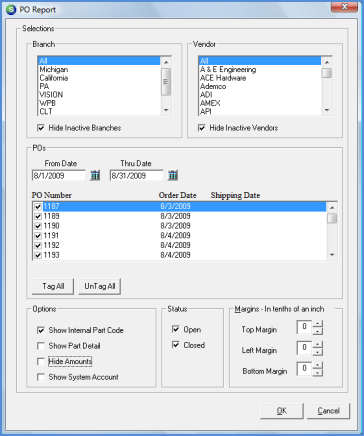Select PA in the Branch list
This screenshot has height=436, width=364.
tap(99, 86)
